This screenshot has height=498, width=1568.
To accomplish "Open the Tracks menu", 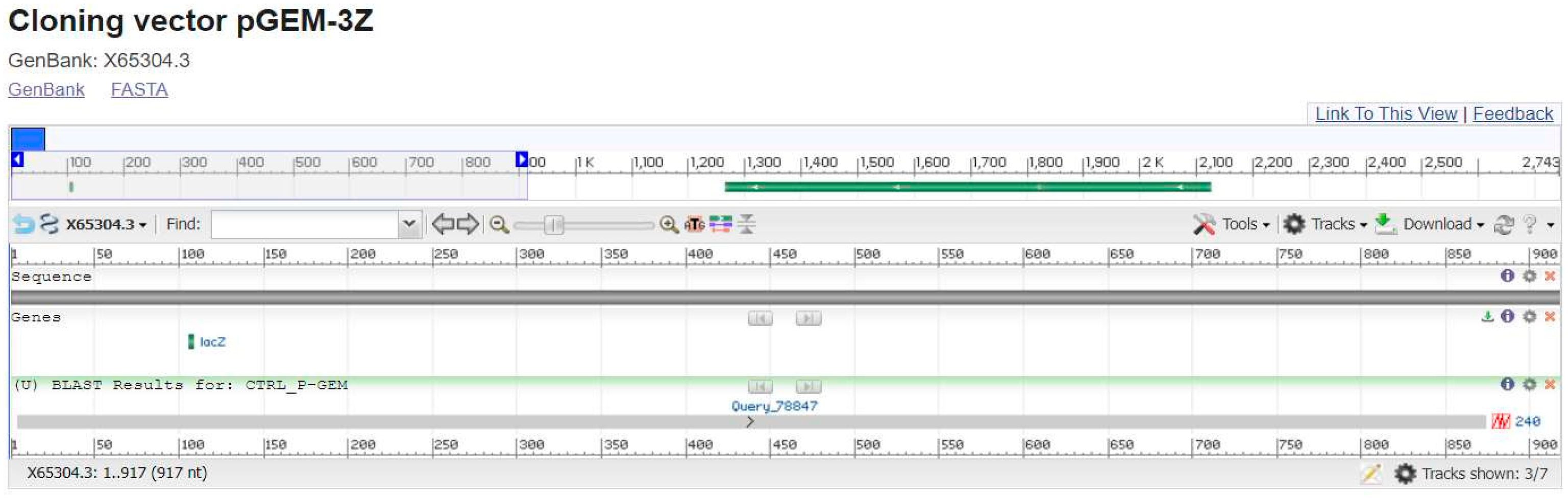I will (1326, 225).
